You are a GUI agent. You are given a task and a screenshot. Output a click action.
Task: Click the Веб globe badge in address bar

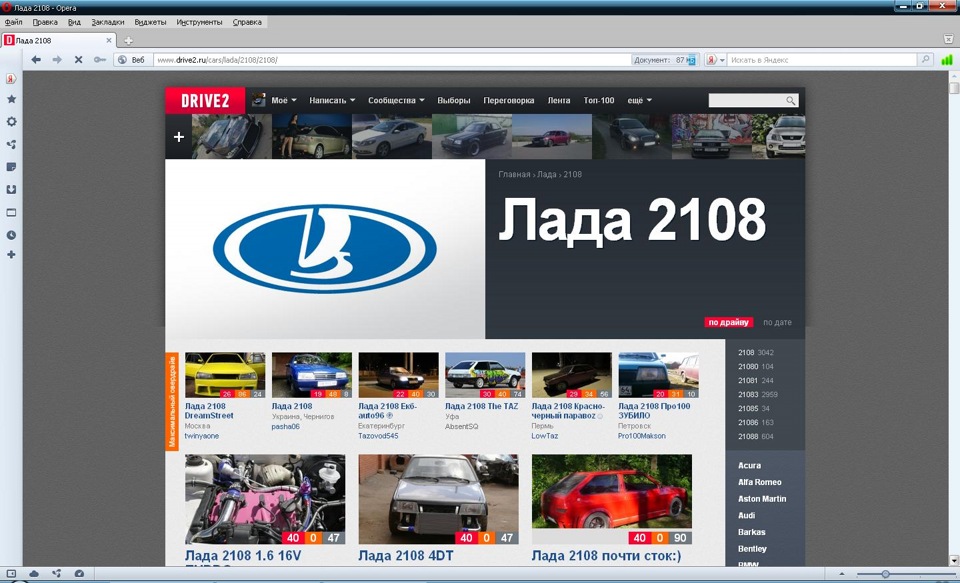[x=133, y=59]
